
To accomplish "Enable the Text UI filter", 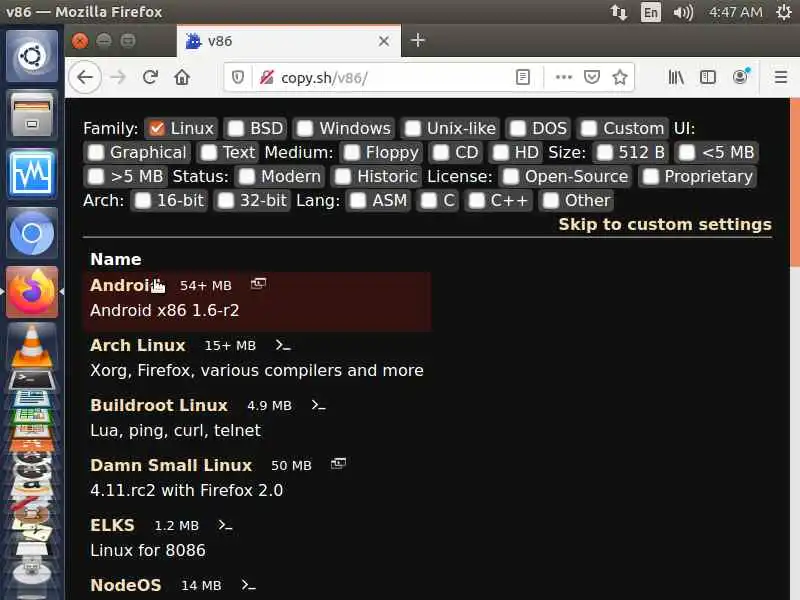I will point(208,152).
